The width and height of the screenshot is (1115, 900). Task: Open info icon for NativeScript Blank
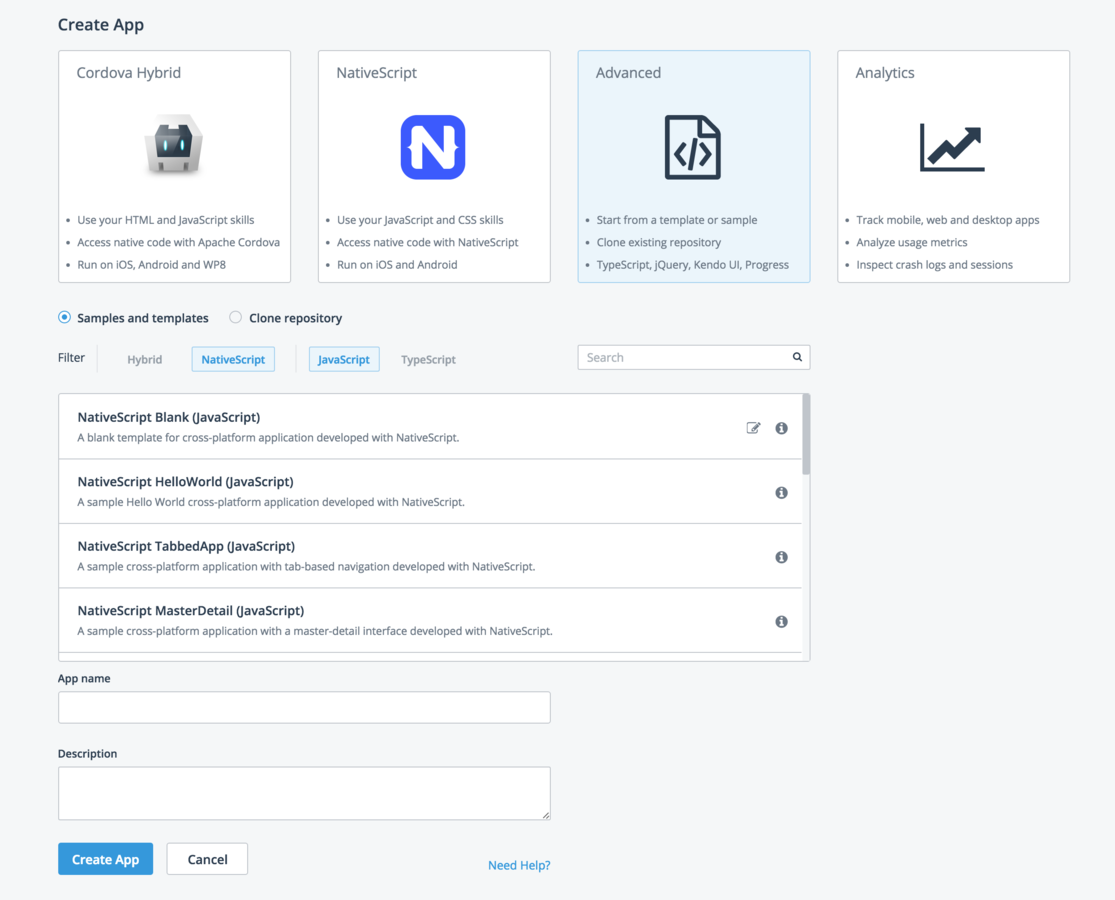click(x=781, y=428)
